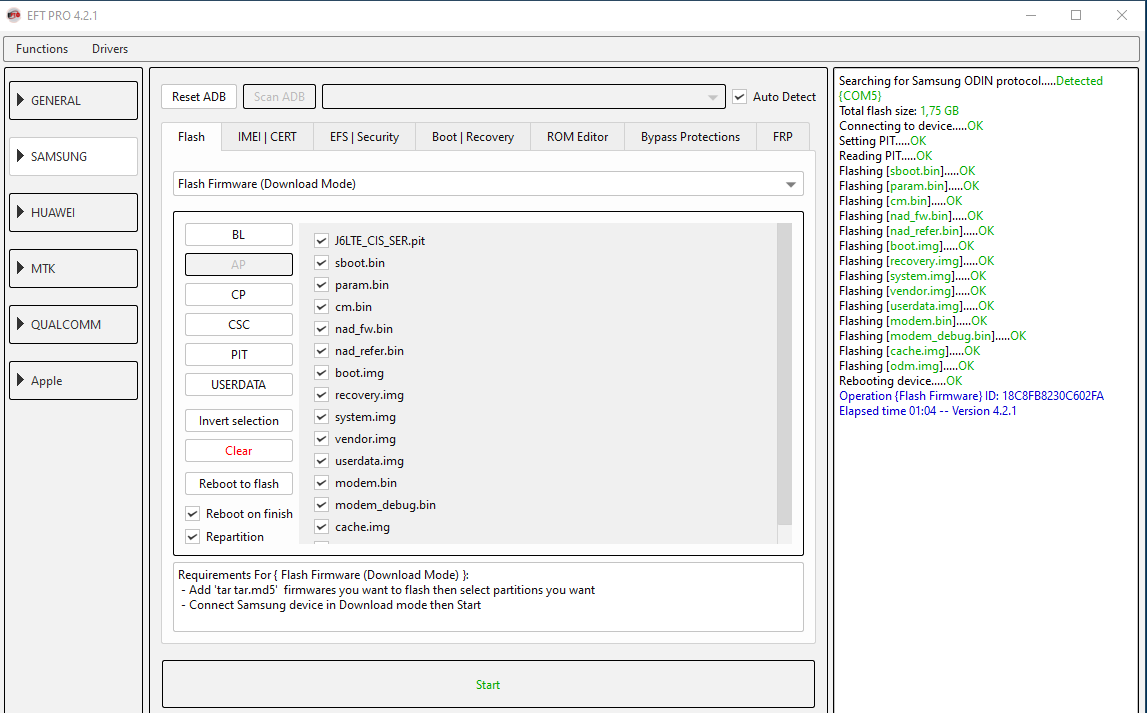Uncheck the J6LTE_CIS_SER.pit checkbox
The width and height of the screenshot is (1147, 713).
(321, 241)
